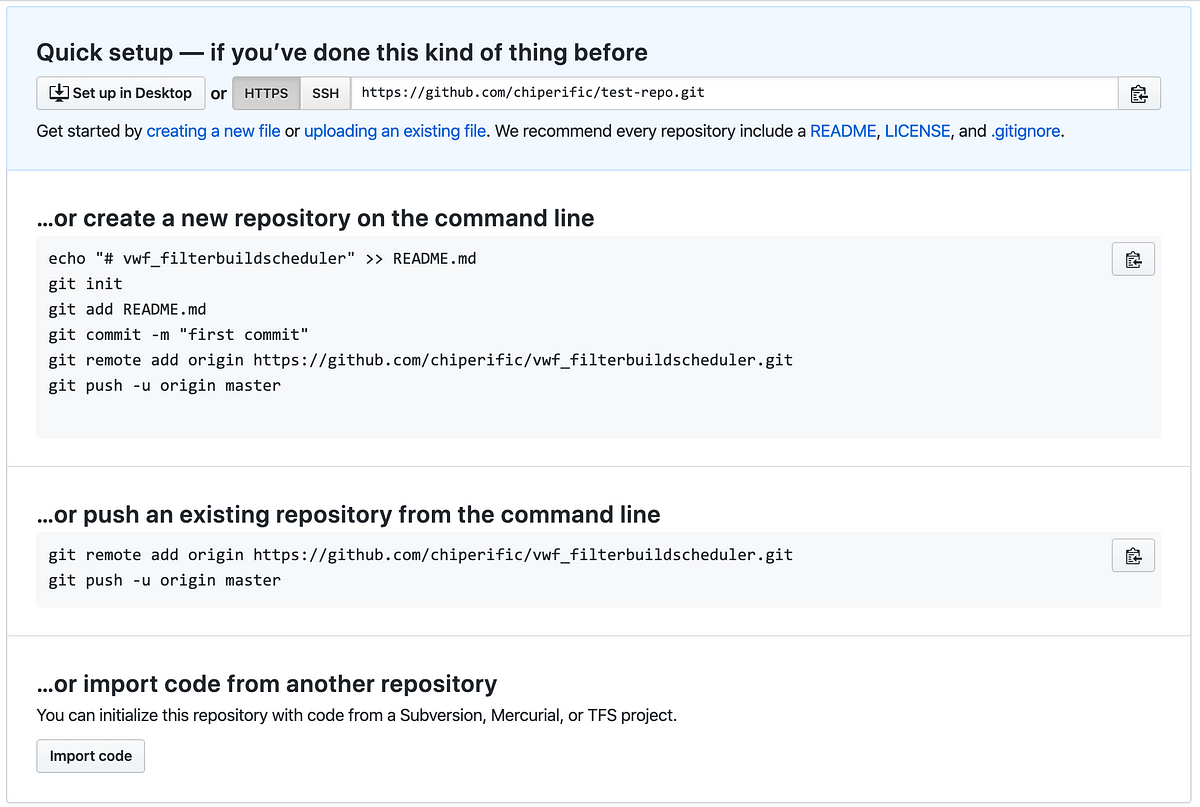Click the 'git add README.md' line

127,309
